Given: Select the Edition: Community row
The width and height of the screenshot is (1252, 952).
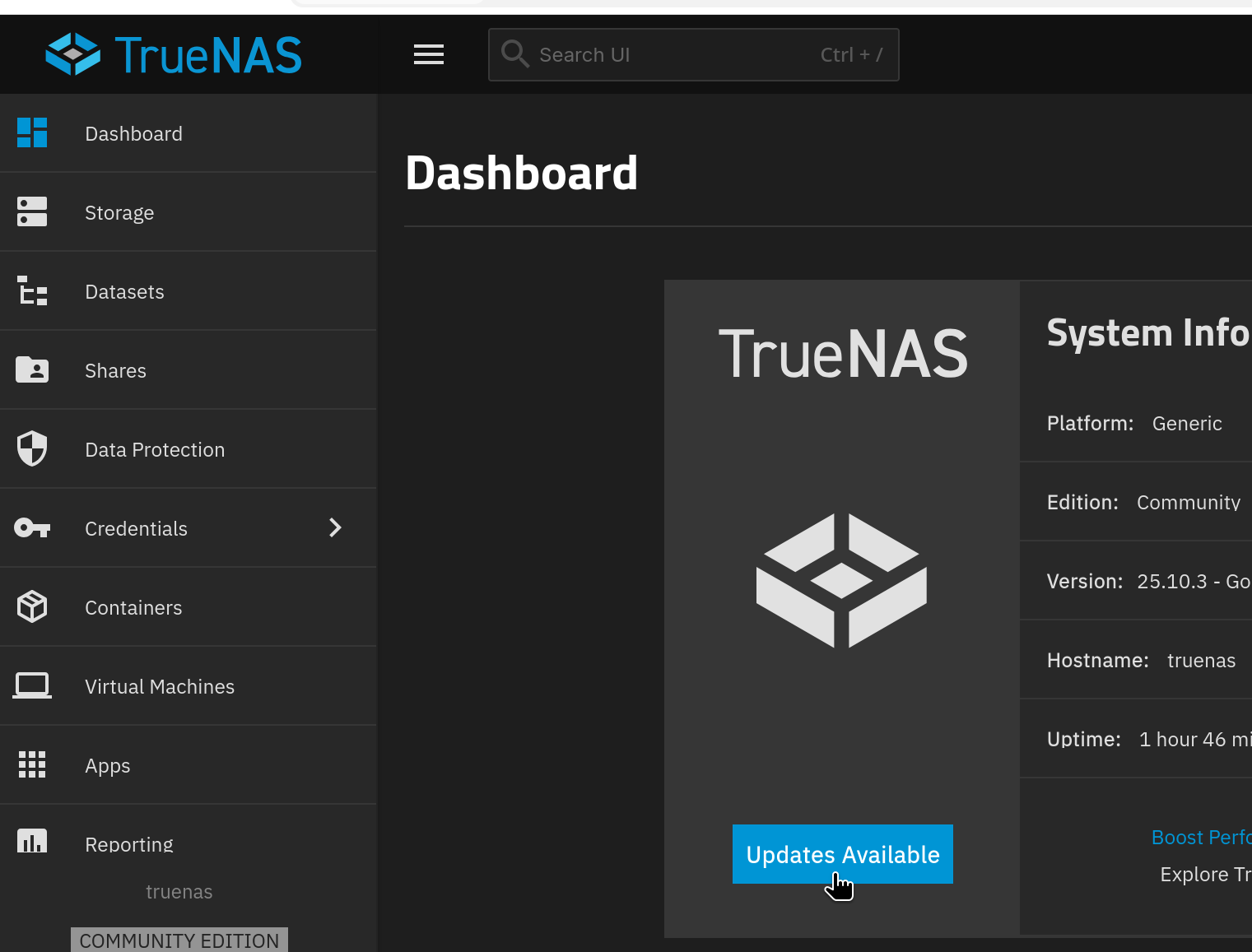Looking at the screenshot, I should tap(1136, 502).
